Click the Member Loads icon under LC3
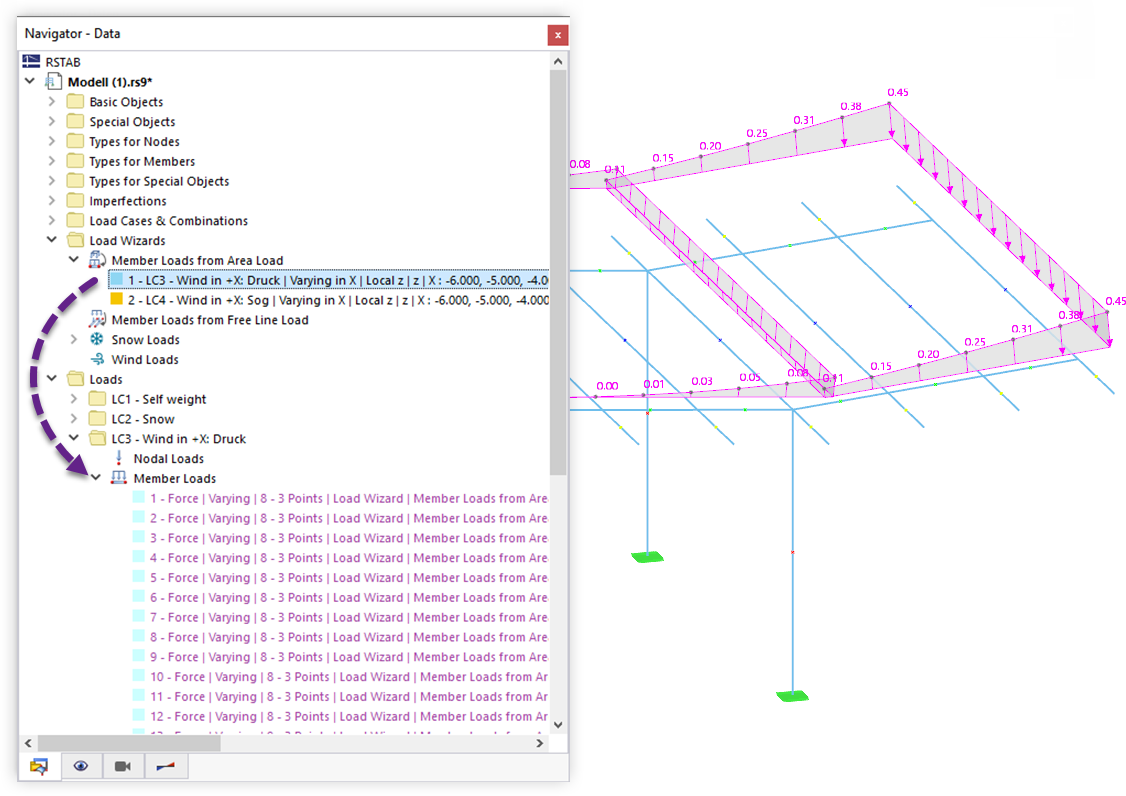1126x796 pixels. [120, 478]
